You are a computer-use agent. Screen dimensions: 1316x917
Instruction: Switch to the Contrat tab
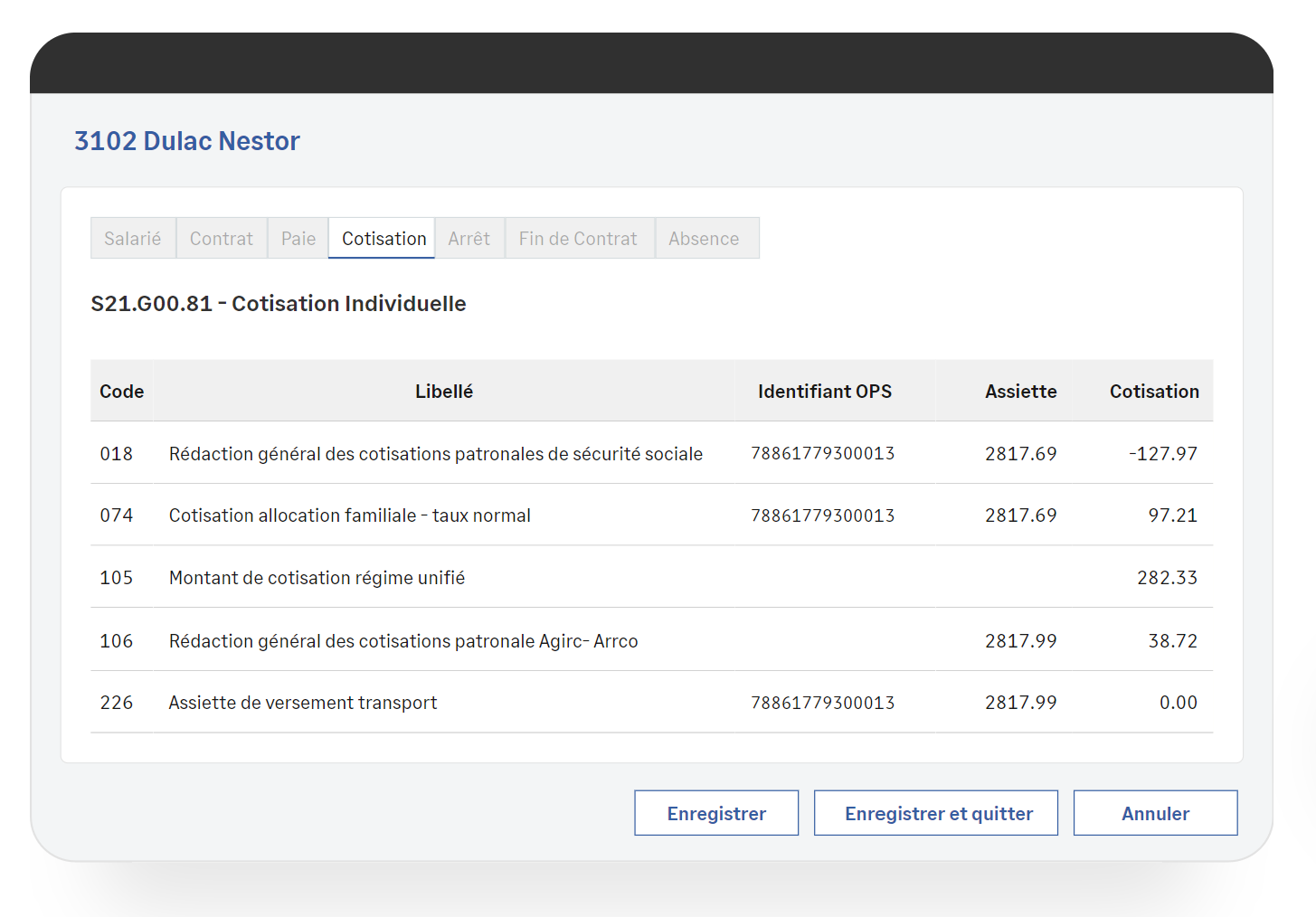(x=222, y=239)
